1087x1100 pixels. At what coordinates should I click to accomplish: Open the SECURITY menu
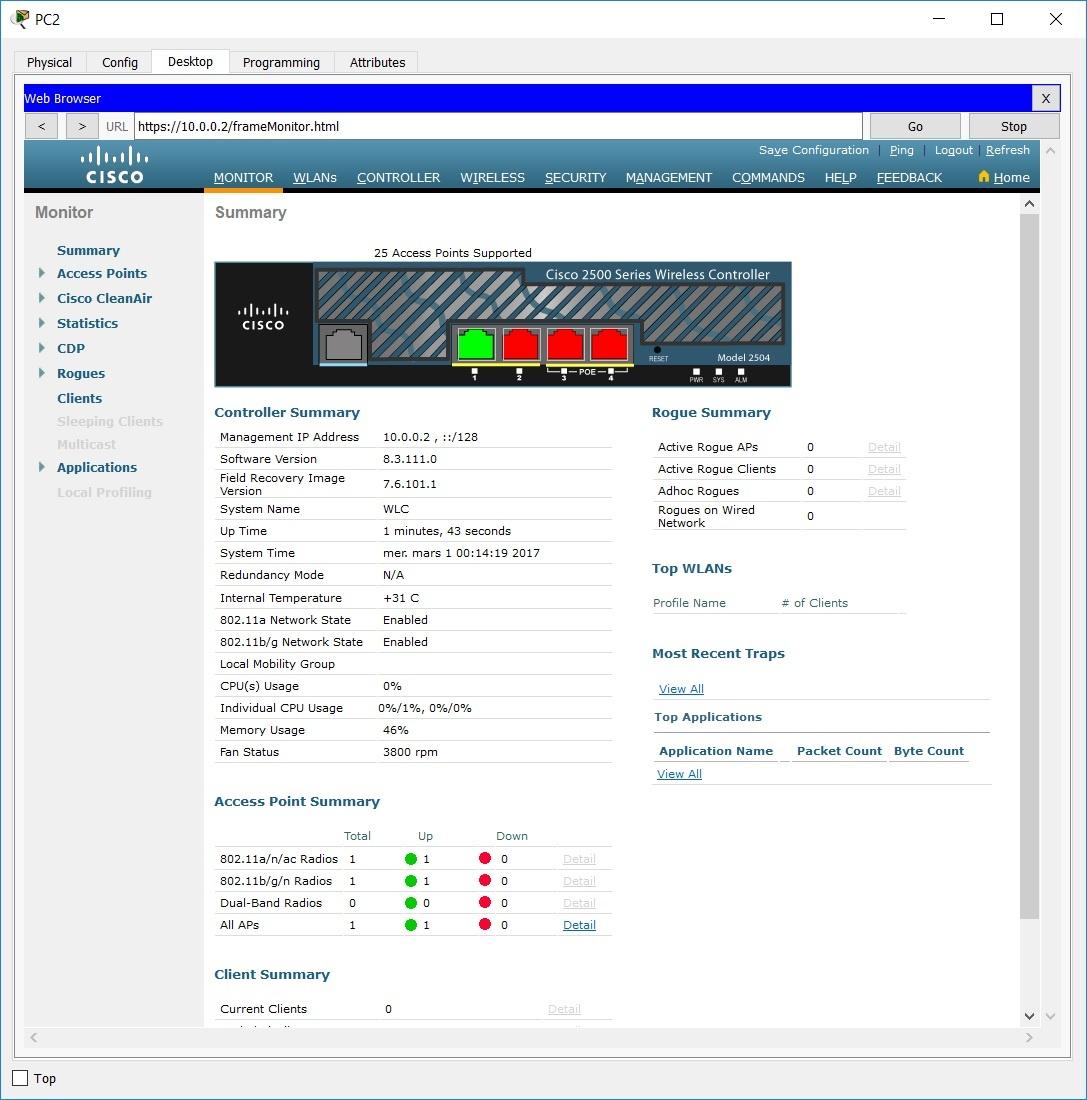tap(575, 177)
